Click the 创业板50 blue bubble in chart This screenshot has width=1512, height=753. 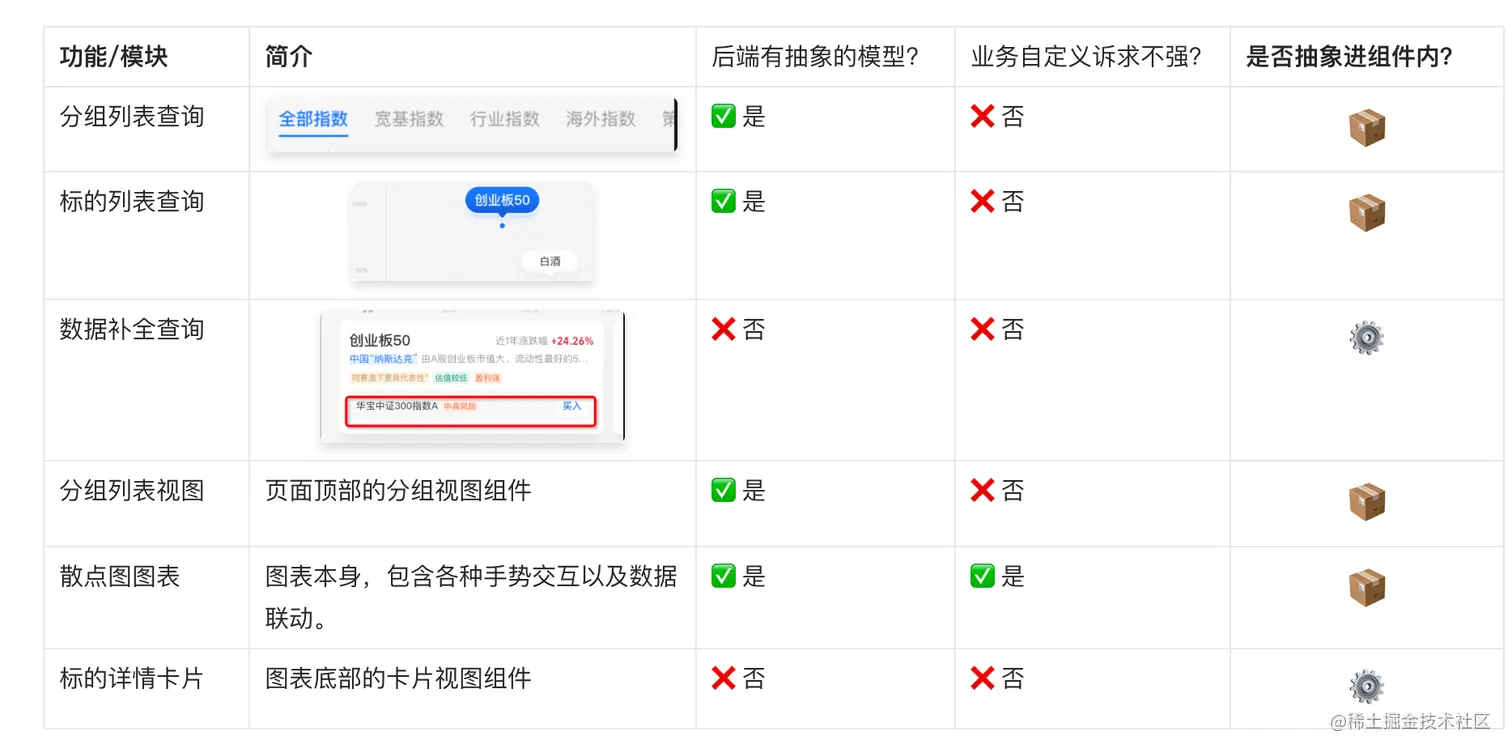pos(502,200)
